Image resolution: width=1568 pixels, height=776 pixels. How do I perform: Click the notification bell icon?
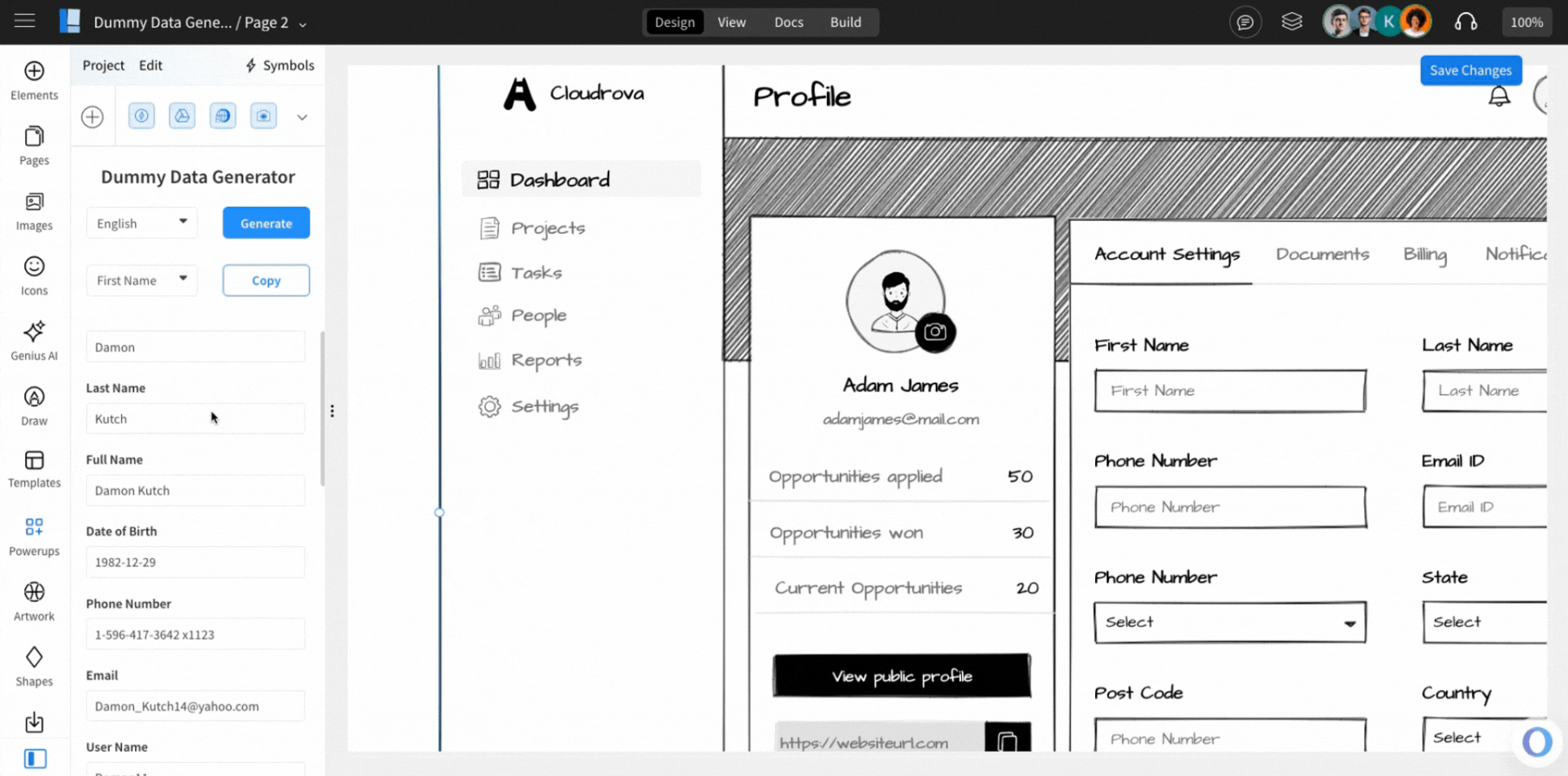1499,97
